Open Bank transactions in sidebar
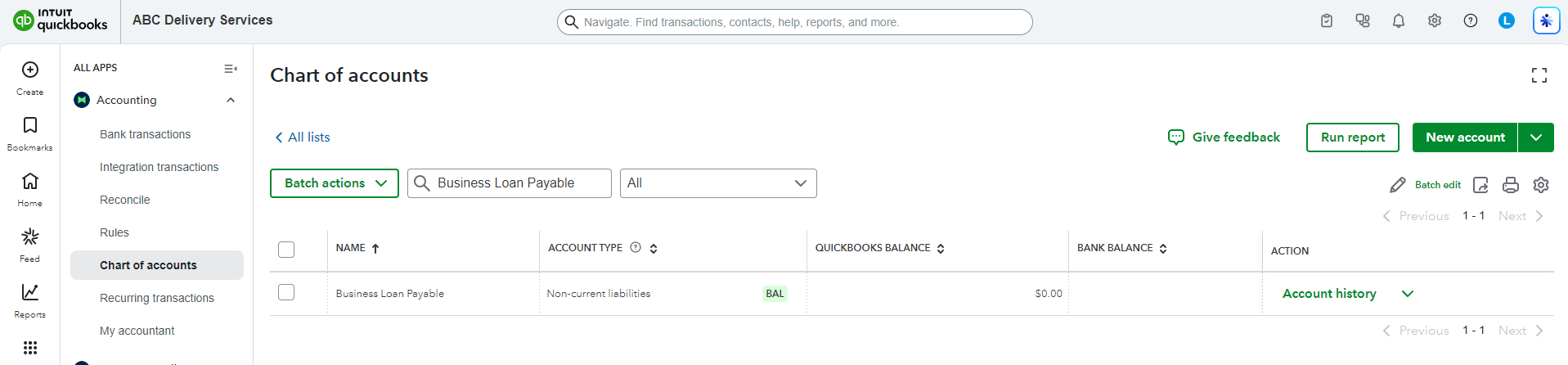This screenshot has width=1568, height=365. pyautogui.click(x=145, y=134)
